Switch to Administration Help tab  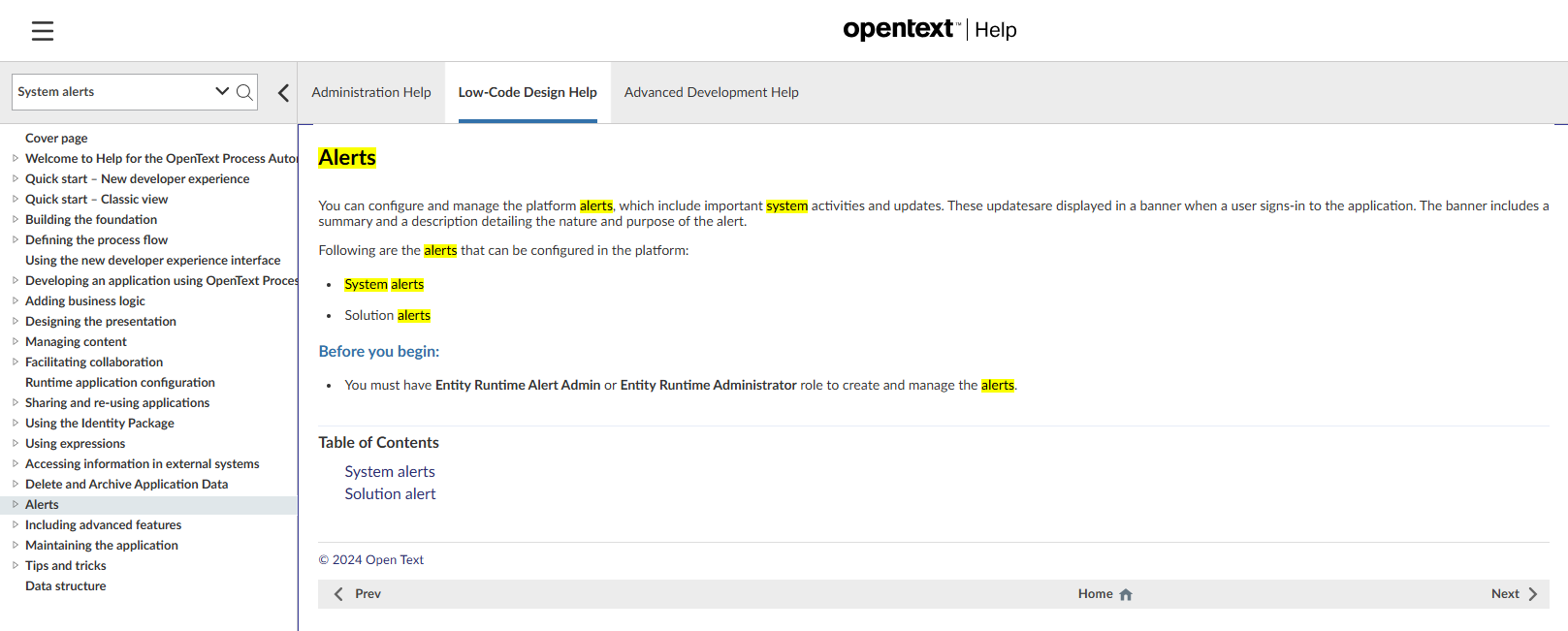click(x=371, y=93)
